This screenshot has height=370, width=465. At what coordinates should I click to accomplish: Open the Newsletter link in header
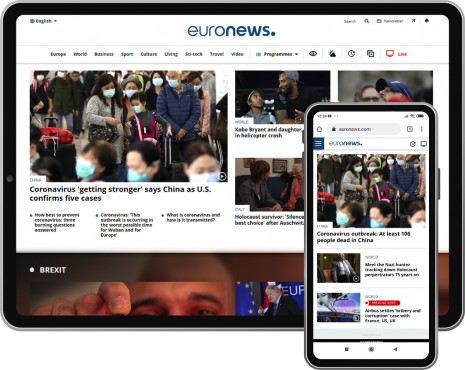pyautogui.click(x=390, y=21)
